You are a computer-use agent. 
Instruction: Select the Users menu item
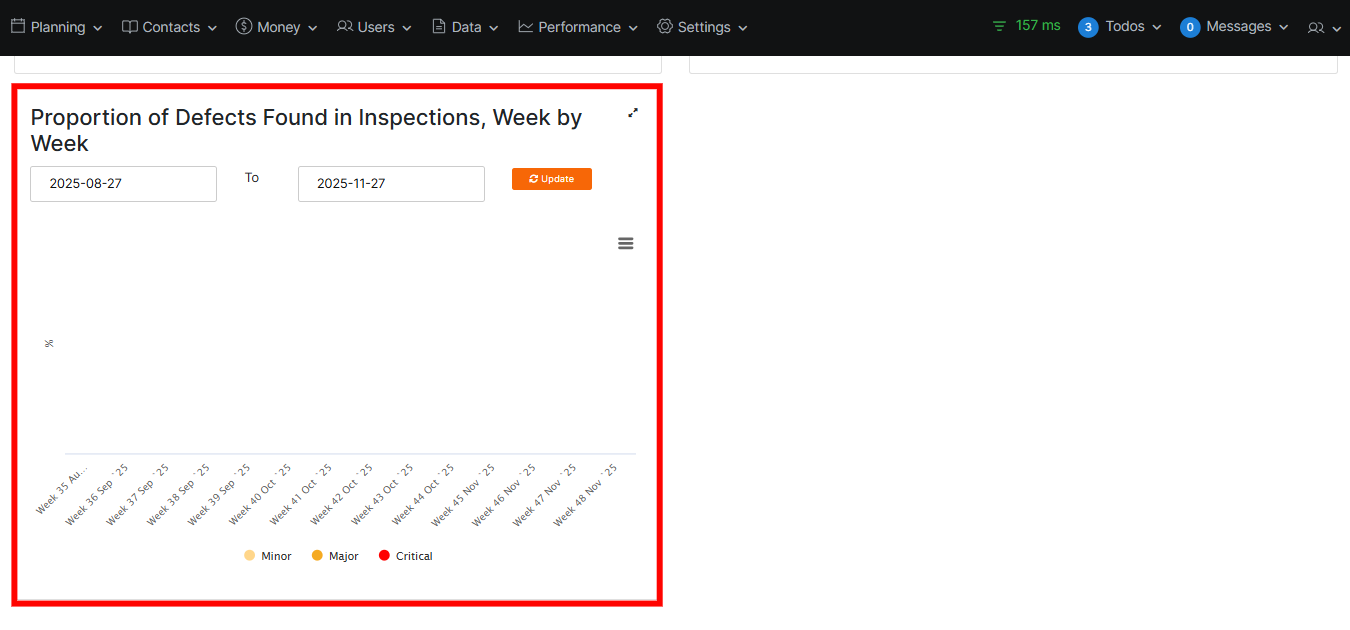[374, 27]
